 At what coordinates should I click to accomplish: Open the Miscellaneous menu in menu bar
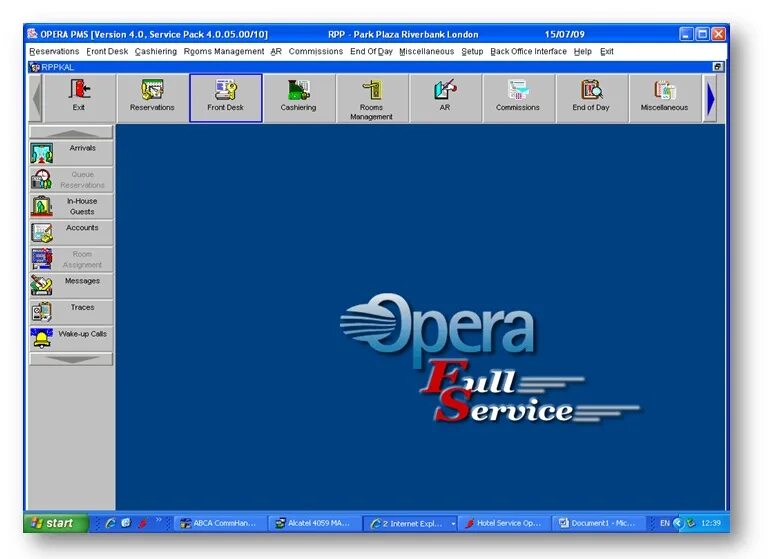[x=426, y=51]
